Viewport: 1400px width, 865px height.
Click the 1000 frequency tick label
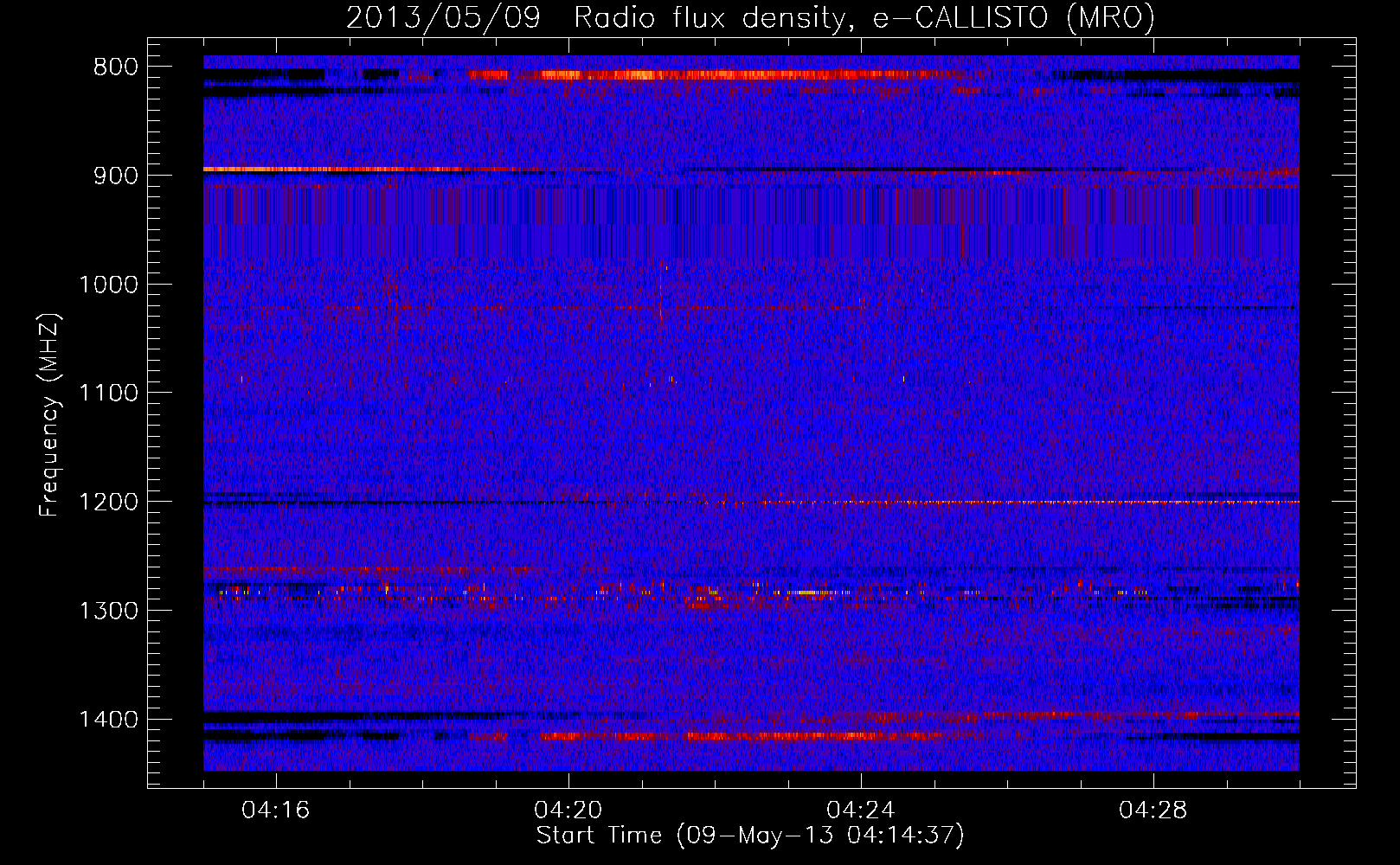(109, 285)
